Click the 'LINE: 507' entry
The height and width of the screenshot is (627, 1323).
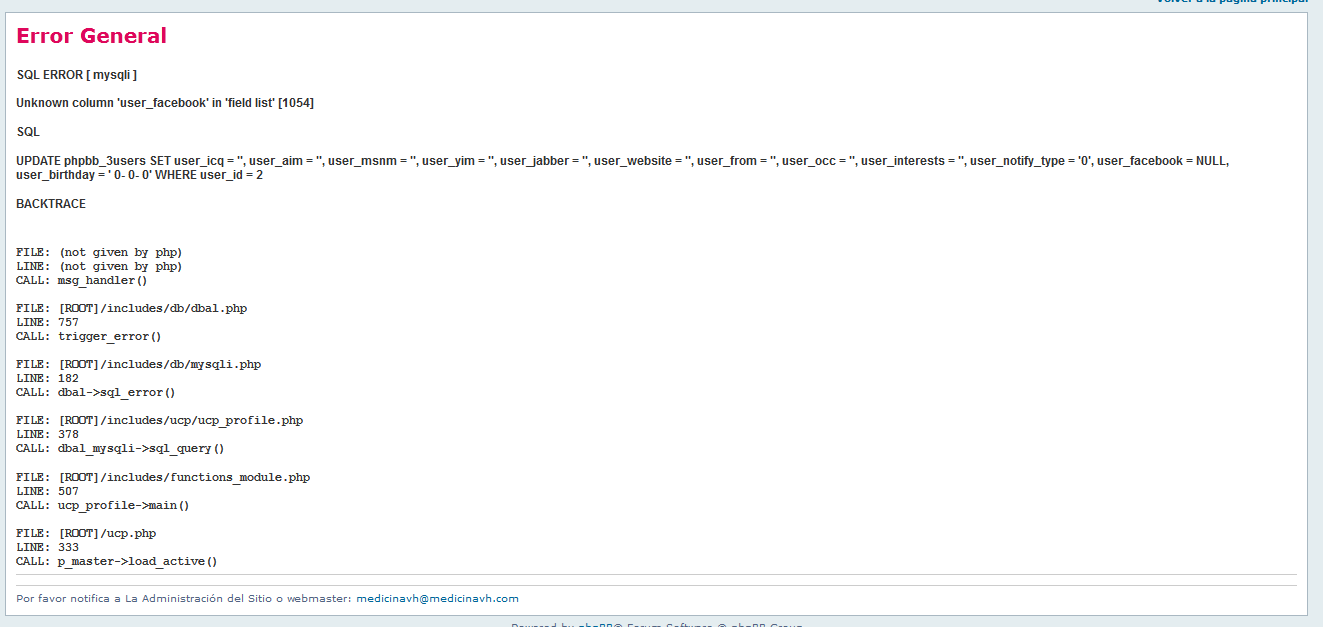click(47, 491)
